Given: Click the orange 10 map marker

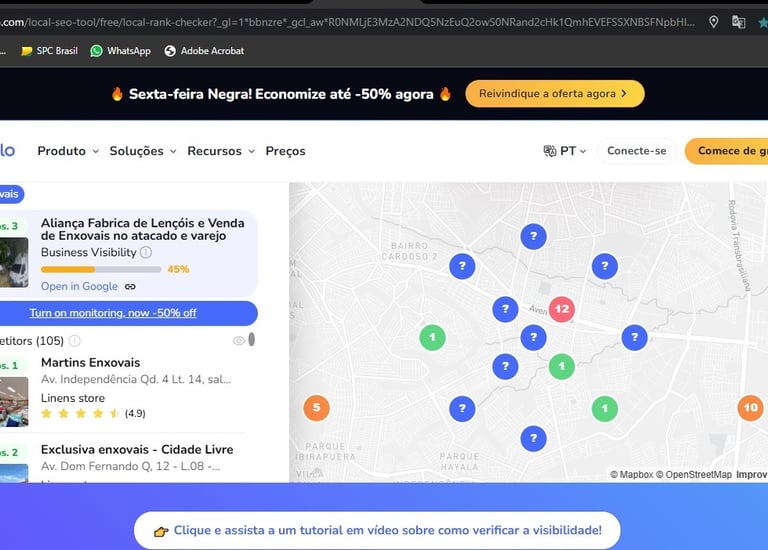Looking at the screenshot, I should click(x=750, y=407).
